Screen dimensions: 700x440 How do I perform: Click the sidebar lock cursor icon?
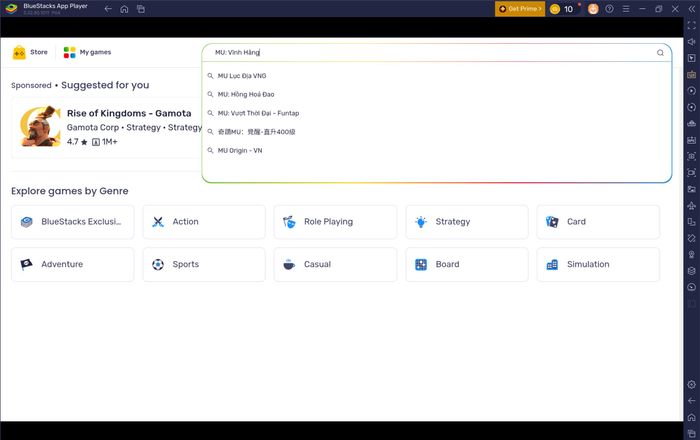pyautogui.click(x=692, y=58)
